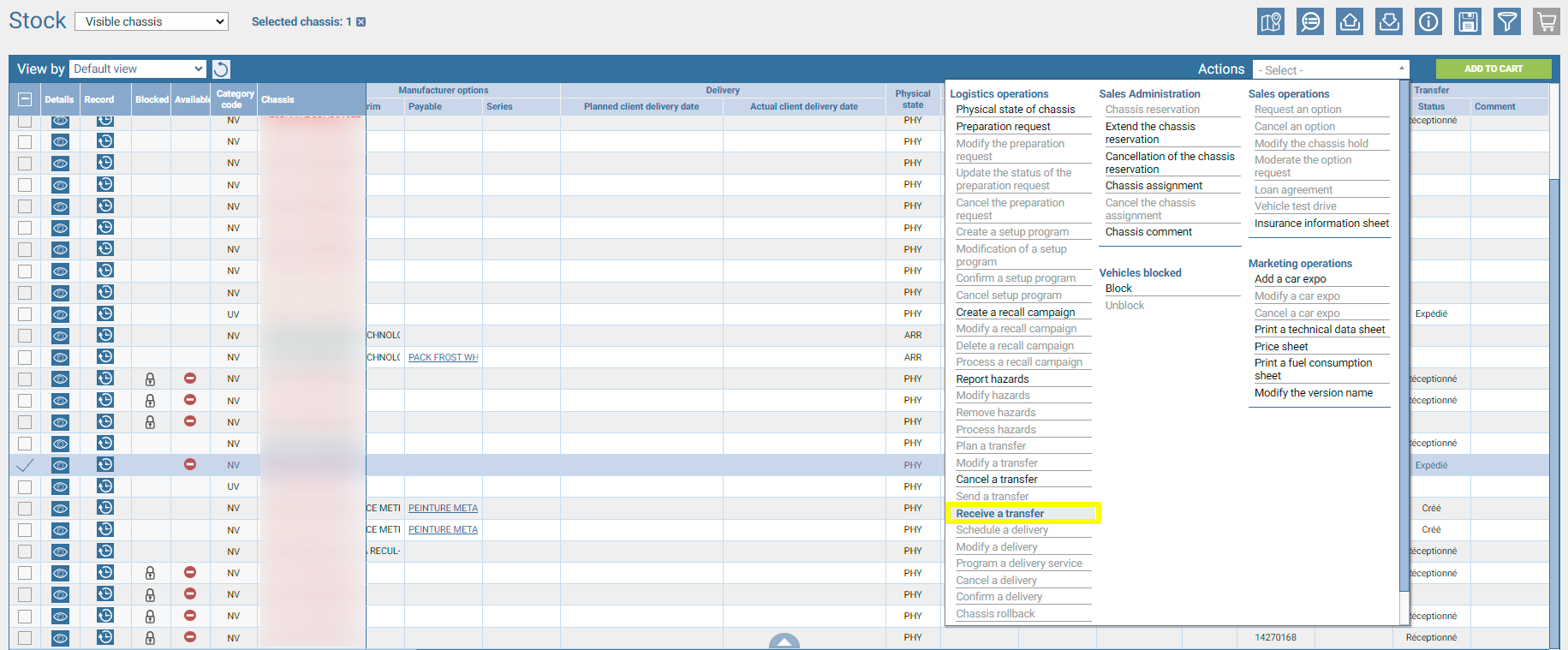Choose Insurance information sheet
1568x650 pixels.
pyautogui.click(x=1321, y=224)
